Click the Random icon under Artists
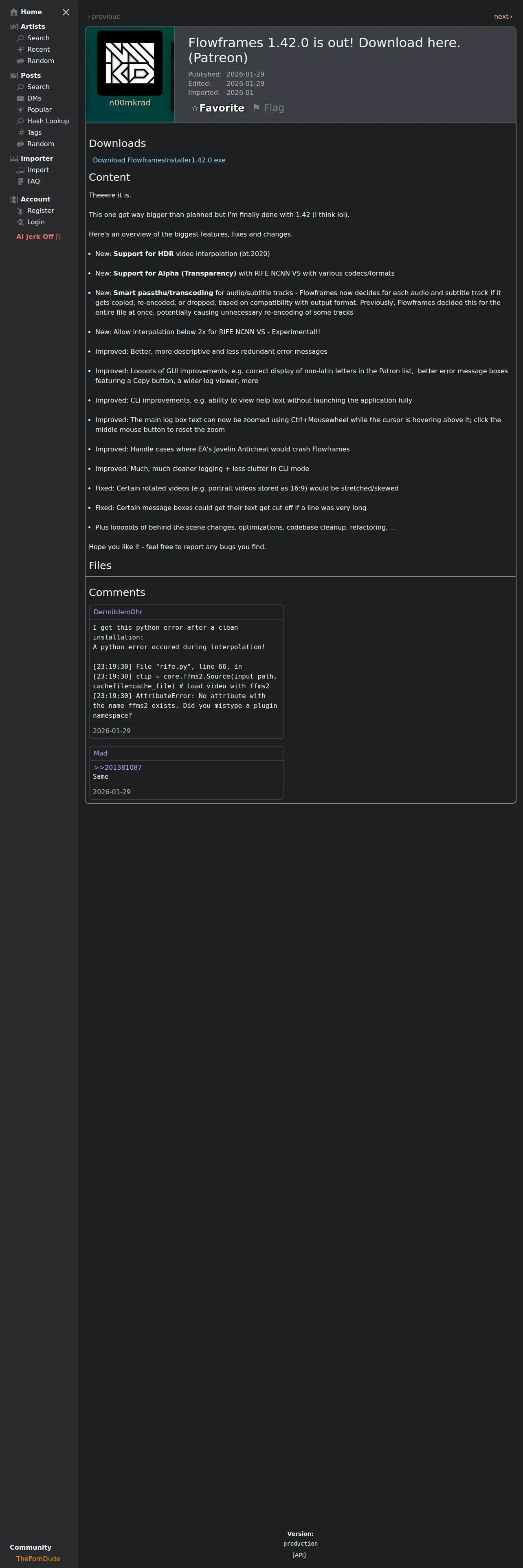The height and width of the screenshot is (1568, 523). [x=21, y=61]
